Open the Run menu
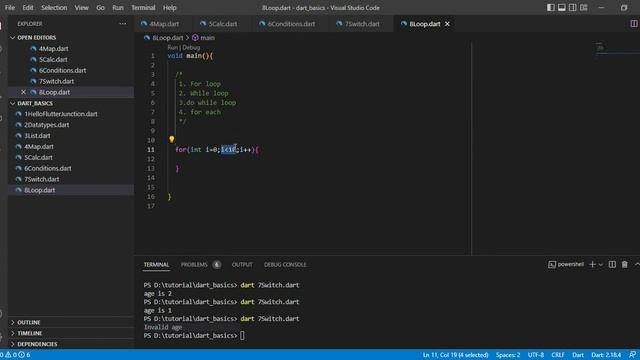Screen dimensions: 640x360 (x=118, y=8)
